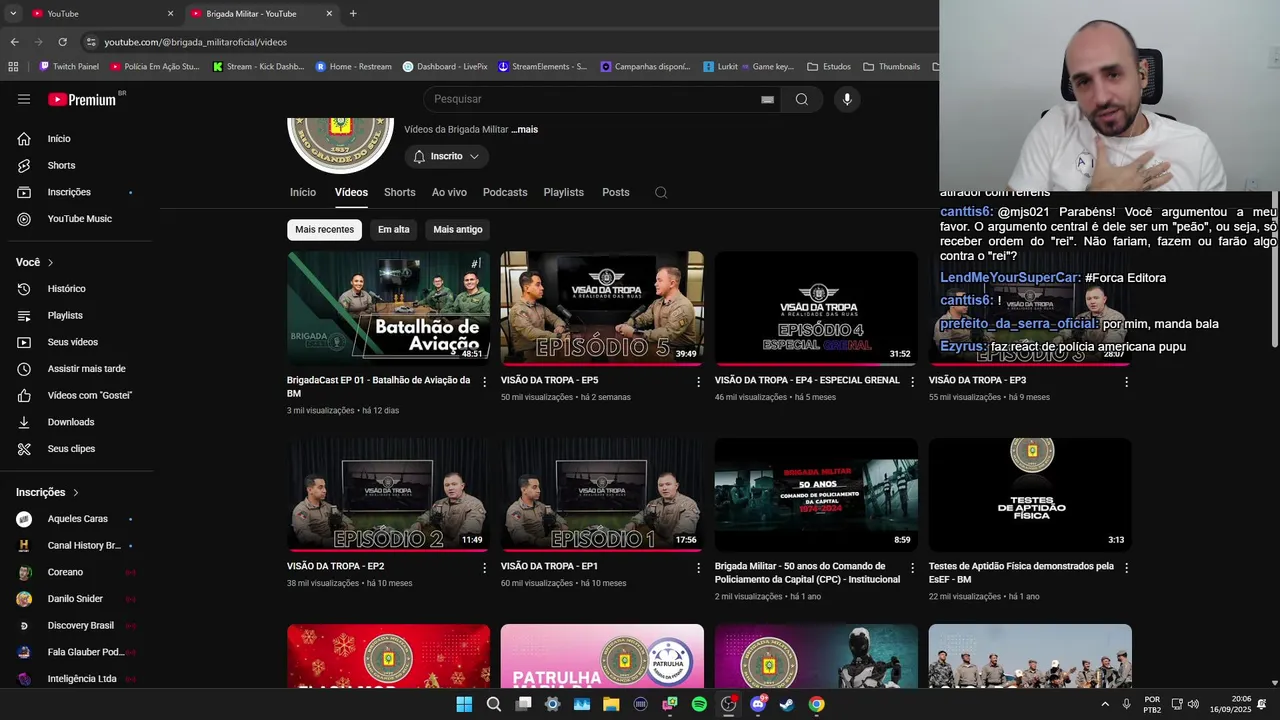1280x720 pixels.
Task: Open Spotify from the taskbar
Action: click(x=699, y=704)
